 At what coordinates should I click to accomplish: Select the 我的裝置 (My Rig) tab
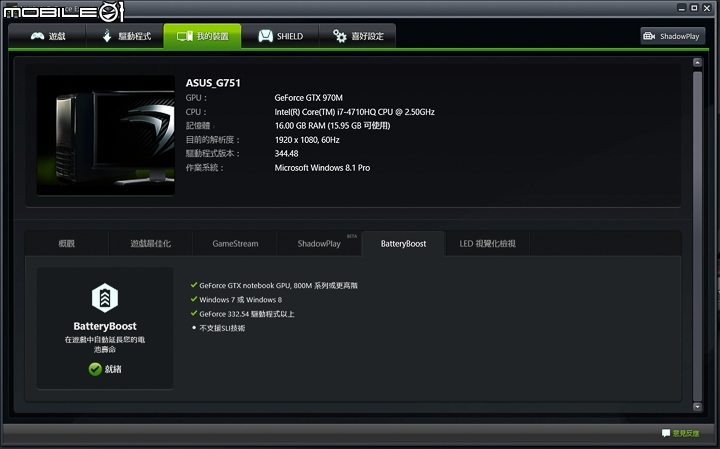coord(202,36)
